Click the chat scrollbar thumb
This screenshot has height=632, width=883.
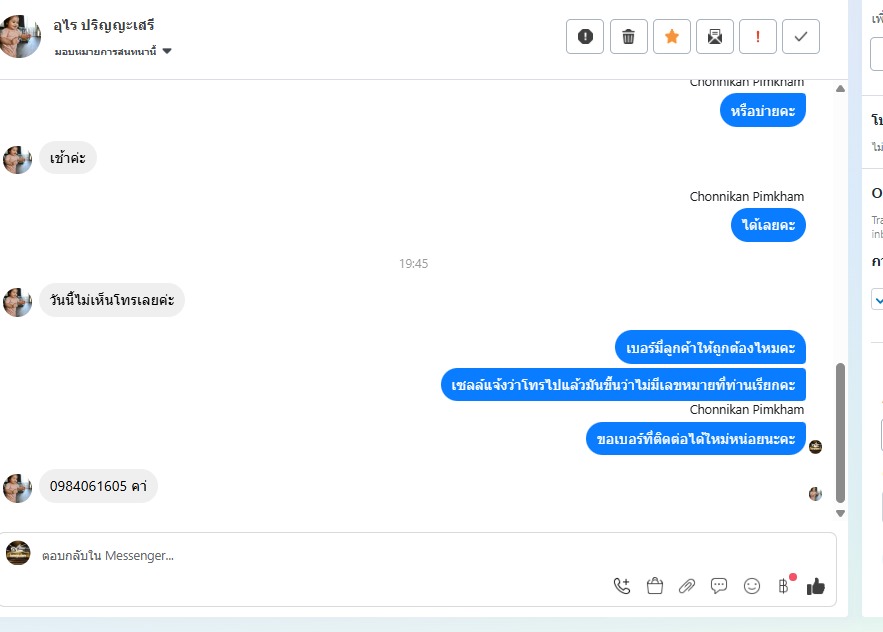840,433
